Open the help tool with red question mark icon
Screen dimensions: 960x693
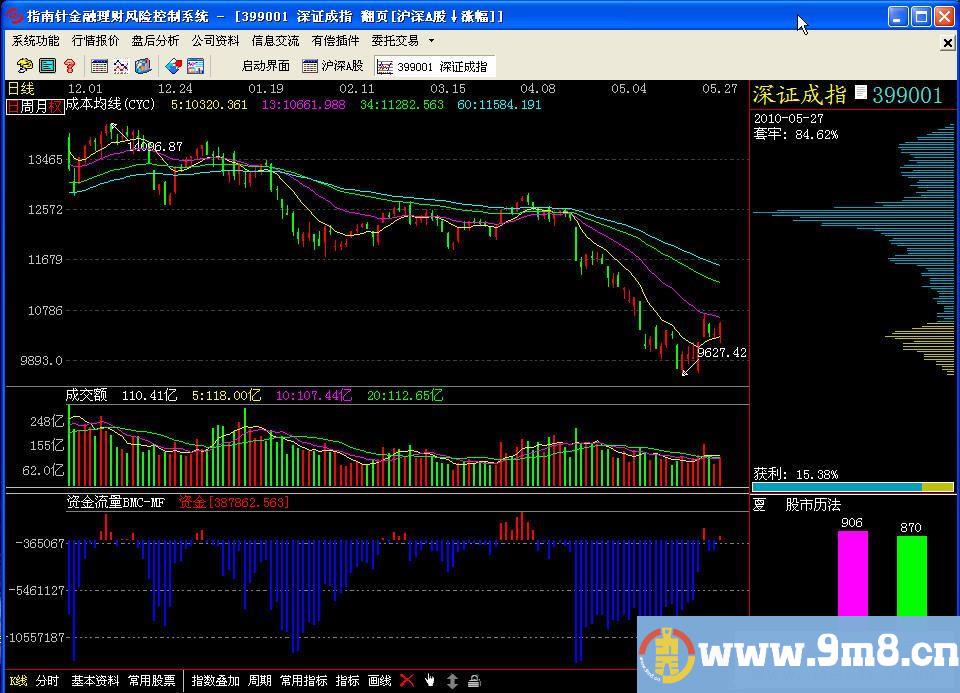(70, 67)
